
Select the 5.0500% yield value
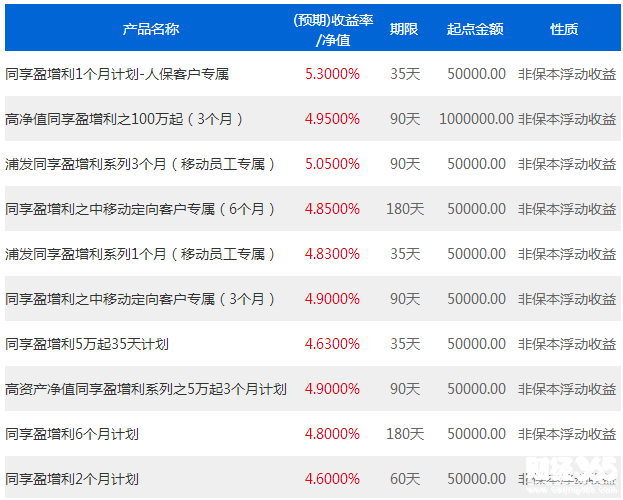tap(332, 164)
